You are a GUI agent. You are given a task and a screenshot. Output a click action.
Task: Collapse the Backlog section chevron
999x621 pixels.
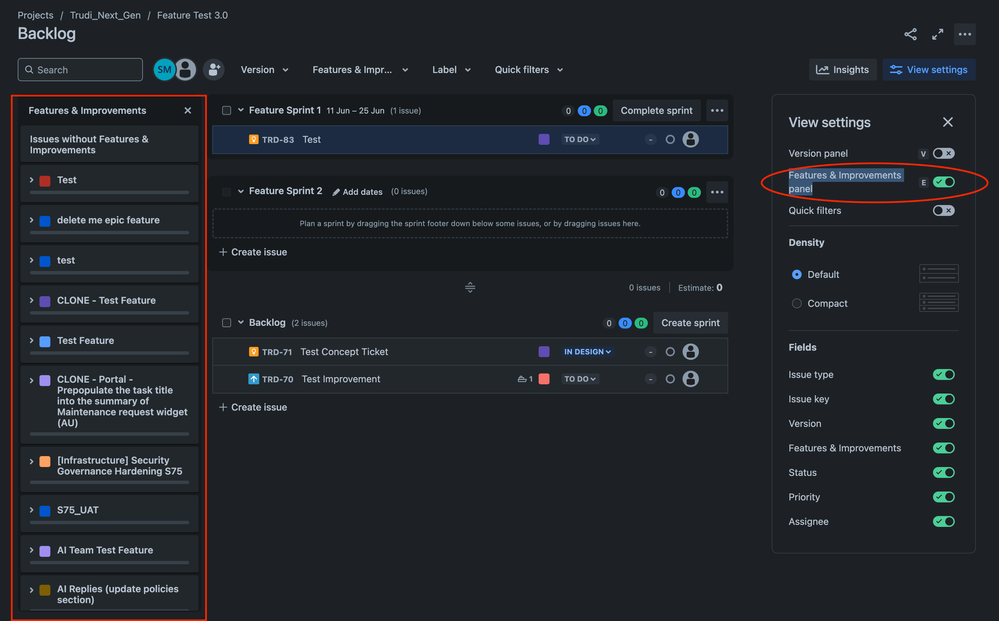241,322
